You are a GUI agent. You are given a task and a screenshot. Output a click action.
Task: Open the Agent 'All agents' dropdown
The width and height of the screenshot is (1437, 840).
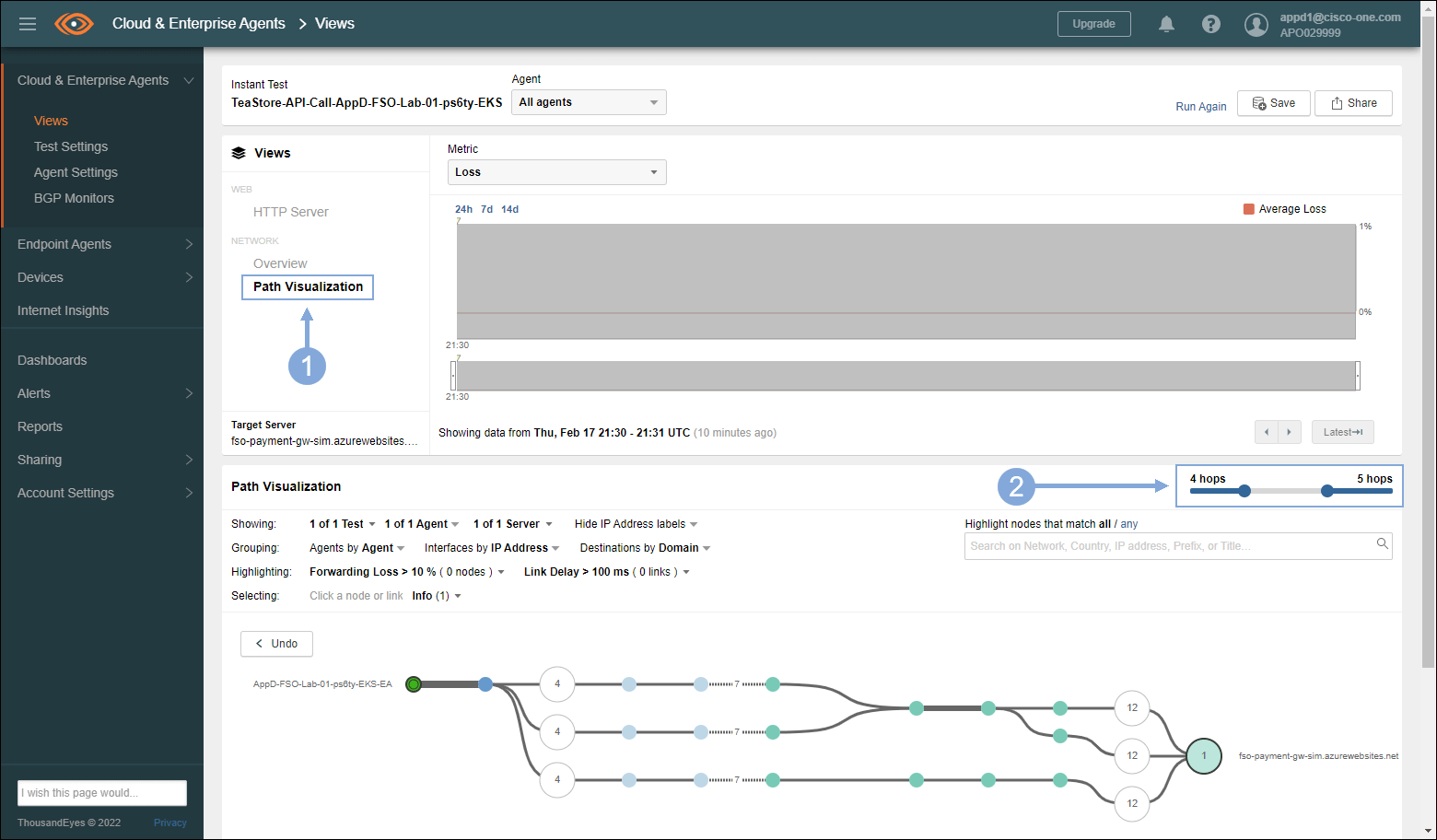[589, 102]
